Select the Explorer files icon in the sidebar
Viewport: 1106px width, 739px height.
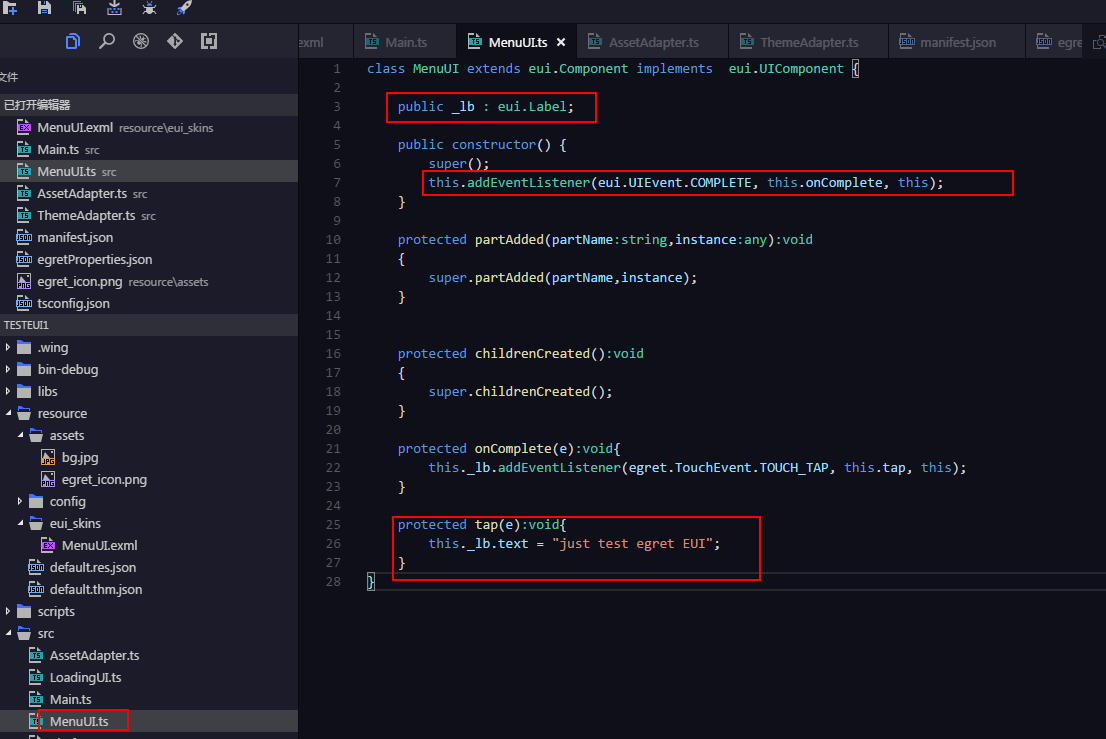[71, 41]
